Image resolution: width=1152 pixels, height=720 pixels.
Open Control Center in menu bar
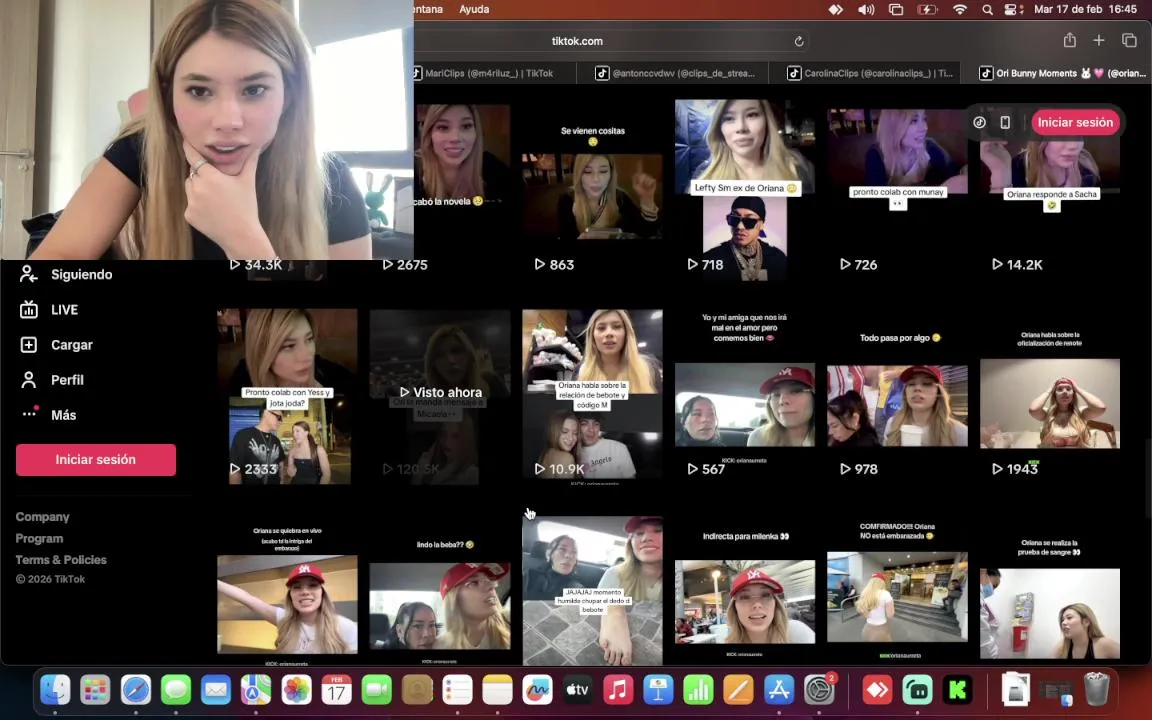(x=1013, y=10)
